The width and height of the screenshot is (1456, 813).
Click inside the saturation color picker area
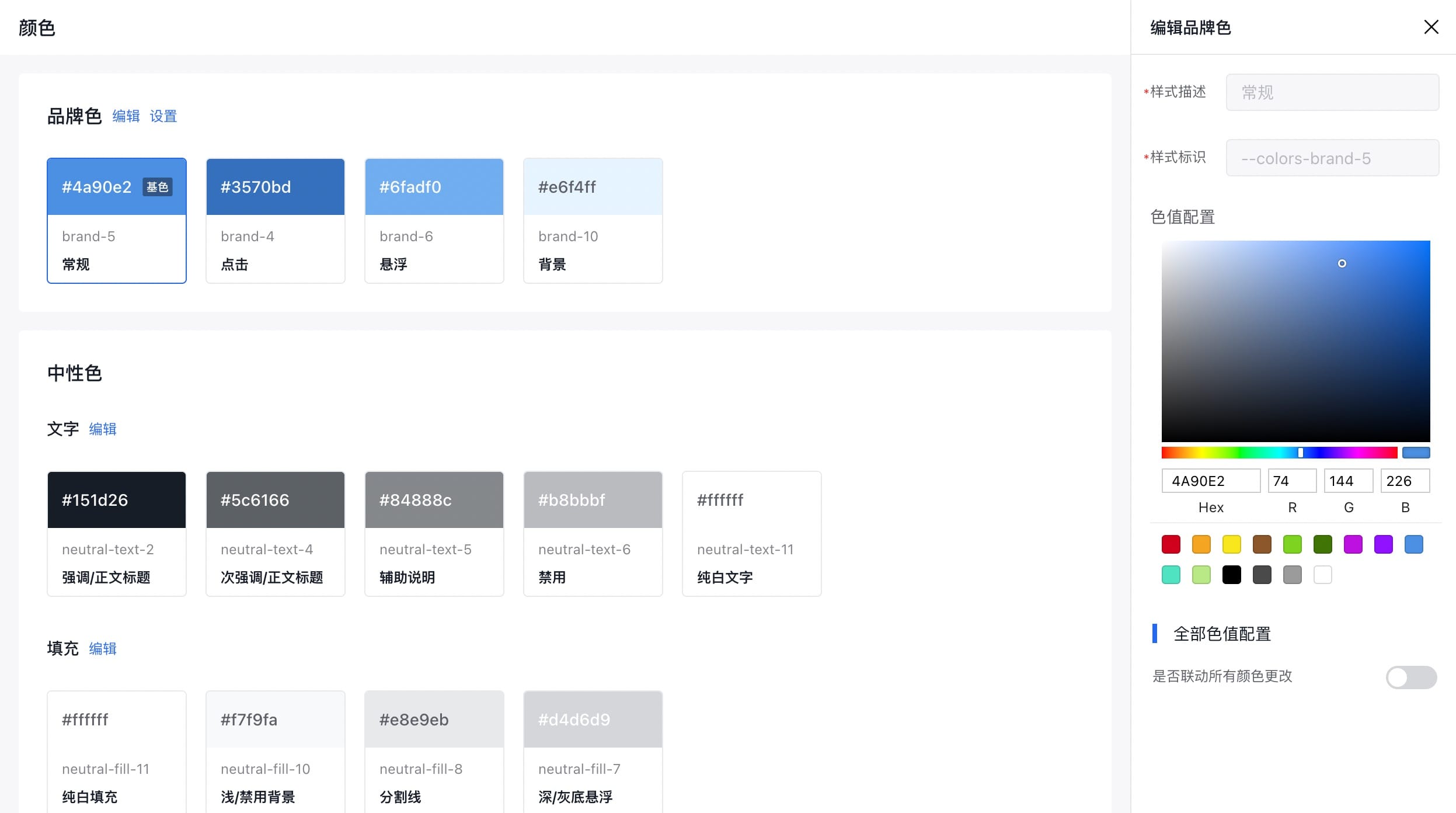click(x=1295, y=341)
